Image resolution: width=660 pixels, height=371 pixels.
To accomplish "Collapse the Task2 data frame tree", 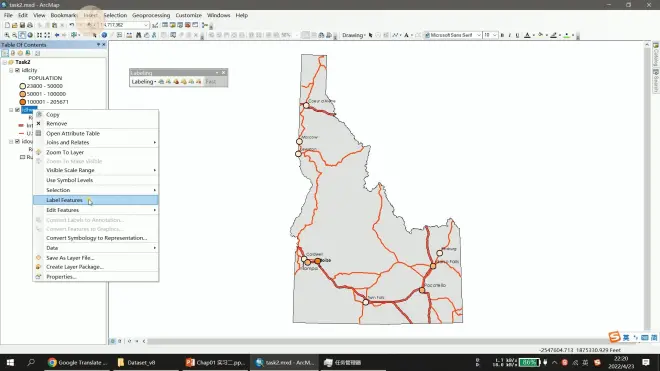I will [5, 62].
